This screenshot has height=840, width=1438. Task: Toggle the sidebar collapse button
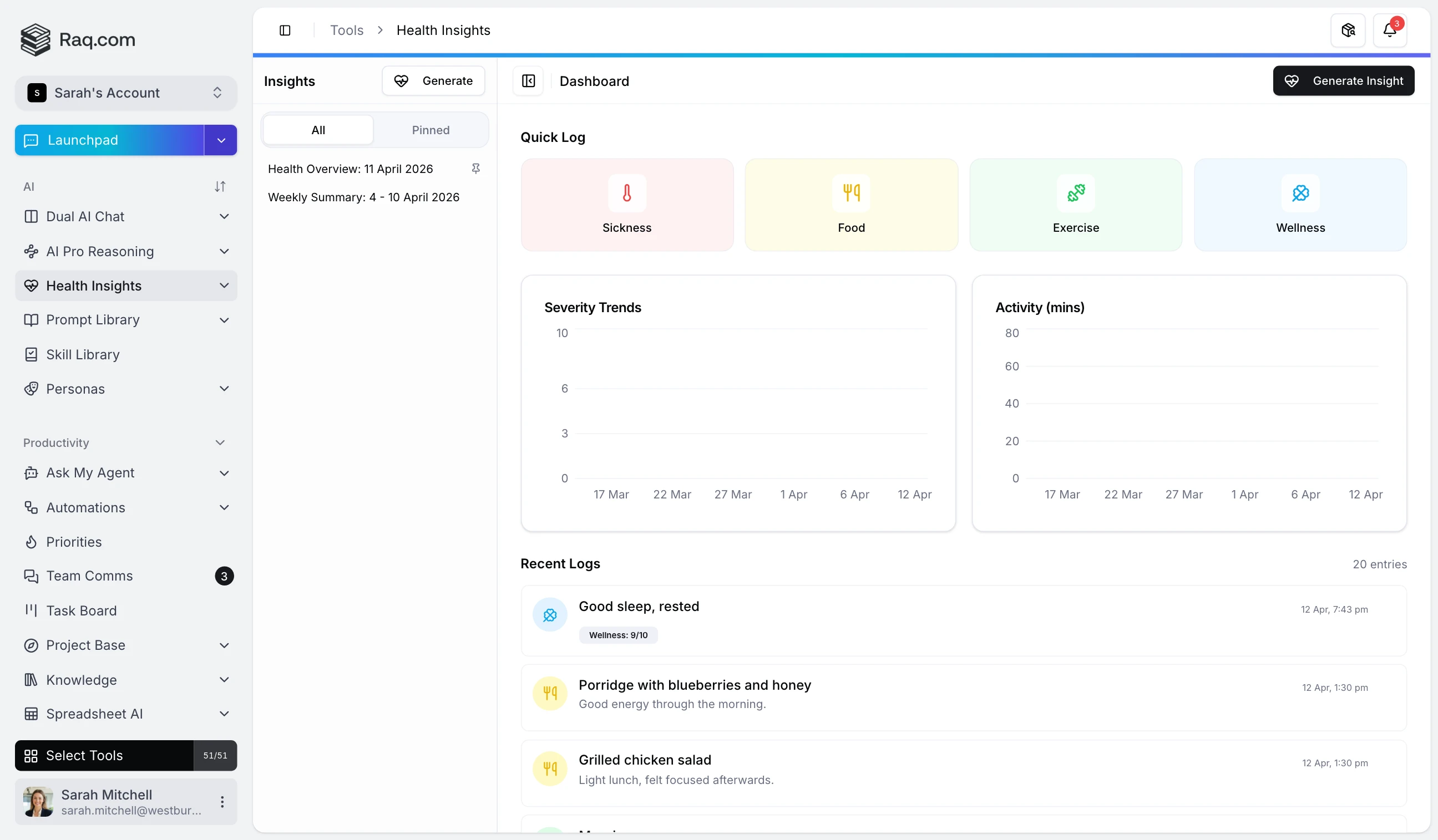pos(285,29)
